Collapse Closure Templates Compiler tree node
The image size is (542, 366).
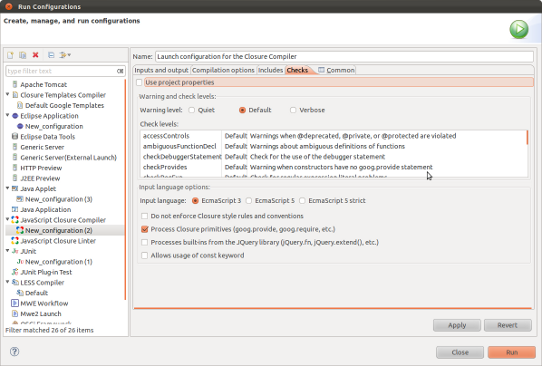8,94
